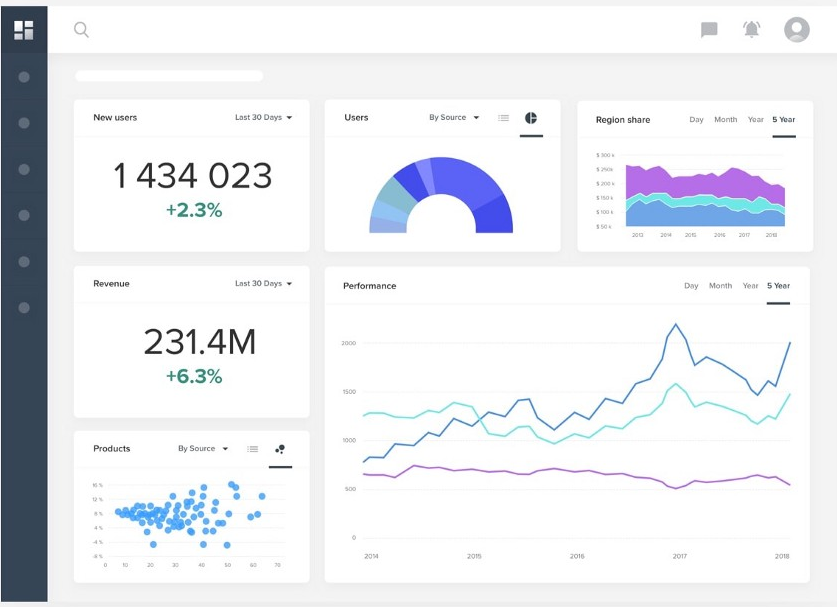Screen dimensions: 837x607
Task: Select scatter plot view in Products card
Action: click(x=280, y=449)
